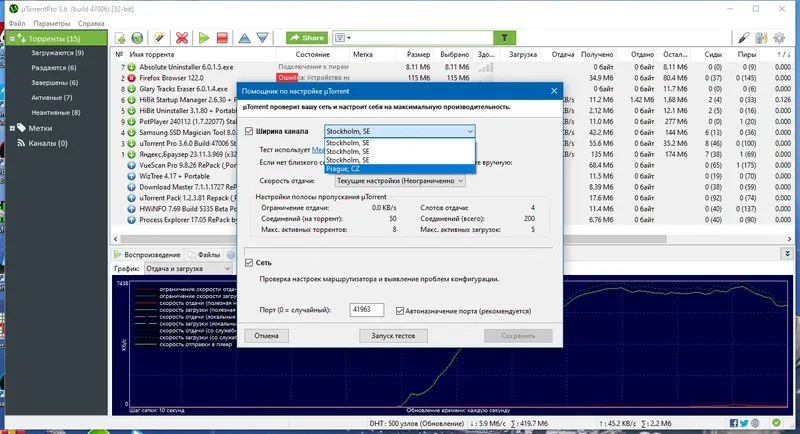This screenshot has width=800, height=434.
Task: Click the Move Down Queue triangle icon
Action: [x=262, y=38]
